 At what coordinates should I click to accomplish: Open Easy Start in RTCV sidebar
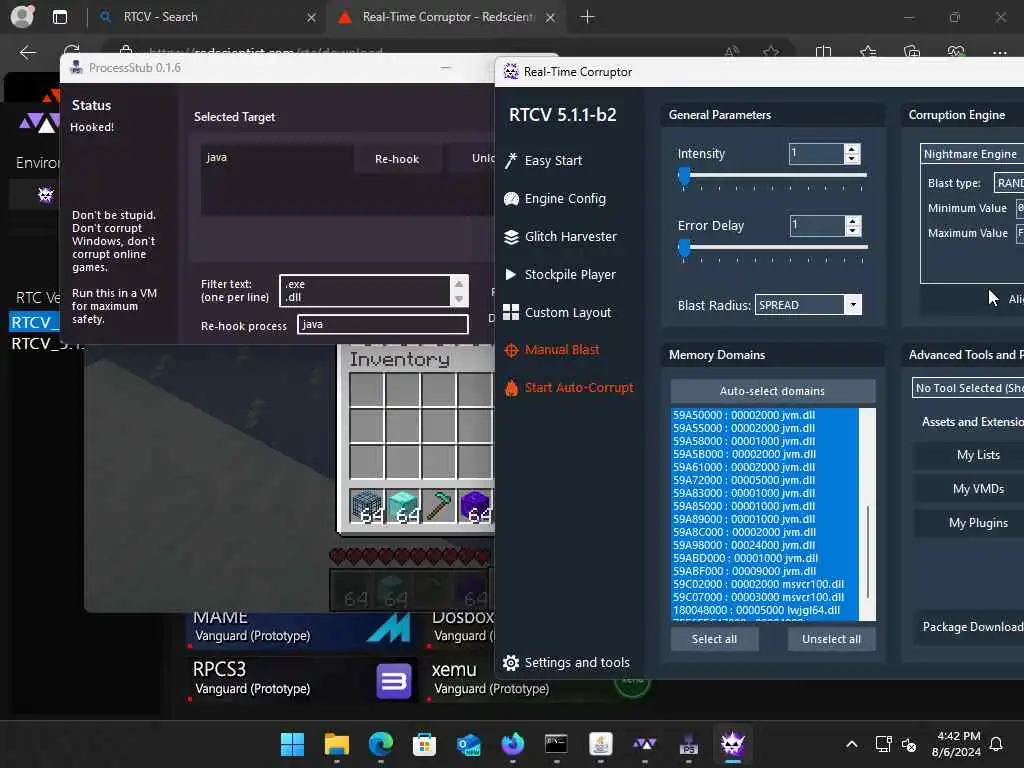543,160
